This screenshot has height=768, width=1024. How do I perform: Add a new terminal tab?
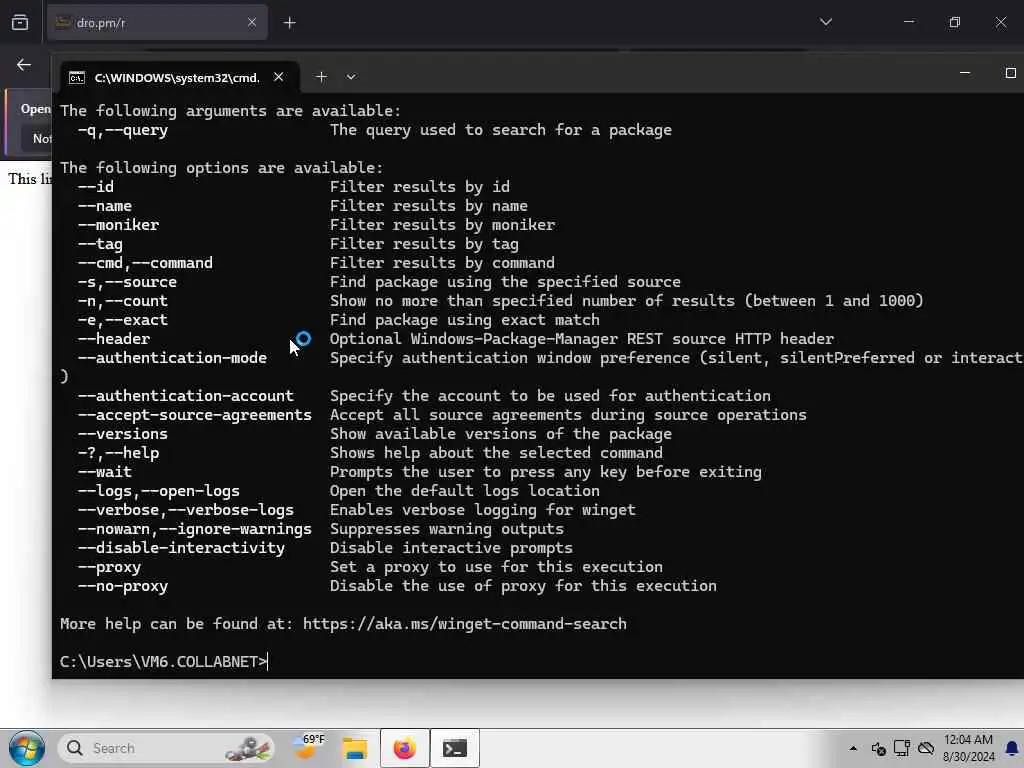pos(321,77)
